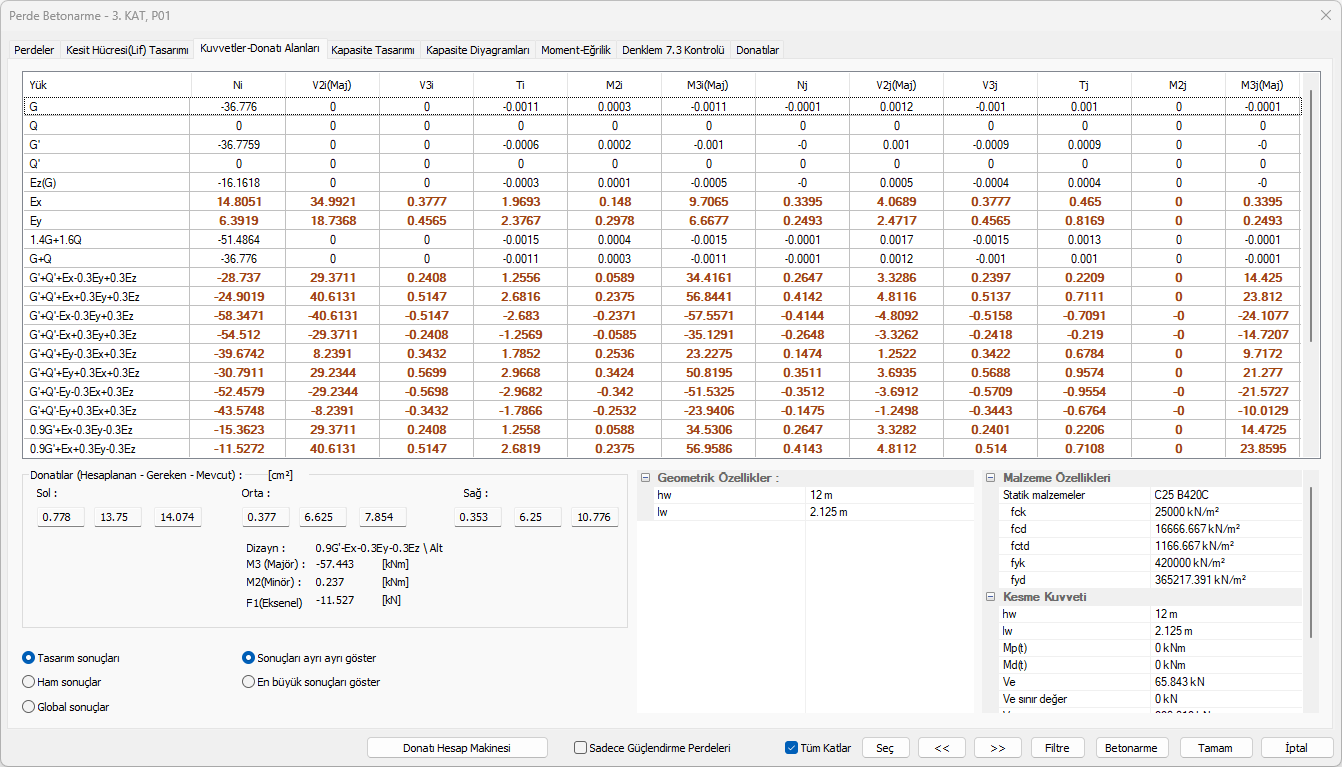Select En büyük sonuçları göster option
Screen dimensions: 1342x767
pos(249,682)
